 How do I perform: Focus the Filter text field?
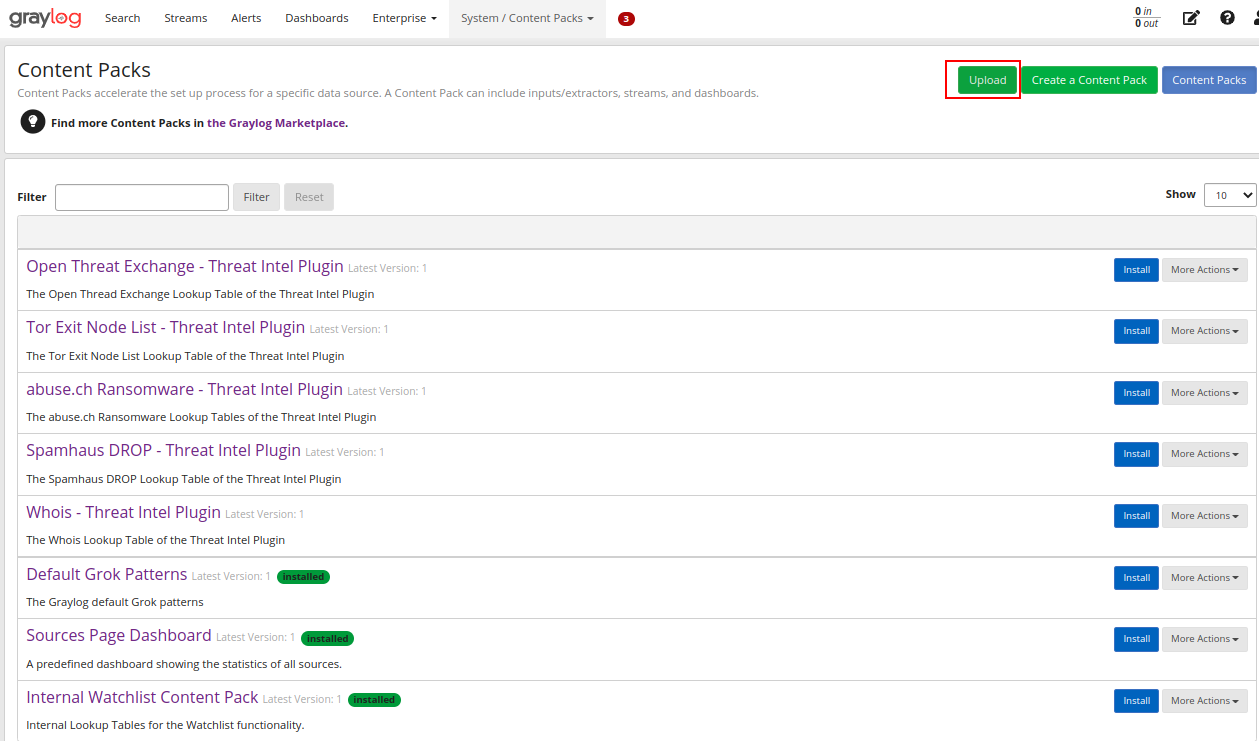click(142, 197)
